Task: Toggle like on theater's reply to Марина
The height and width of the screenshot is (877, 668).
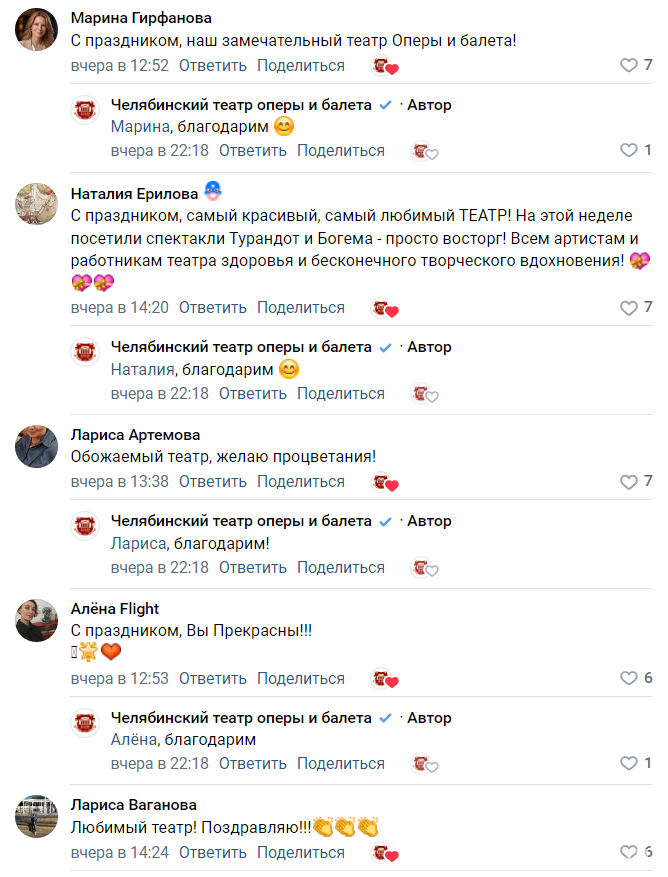Action: click(x=629, y=151)
